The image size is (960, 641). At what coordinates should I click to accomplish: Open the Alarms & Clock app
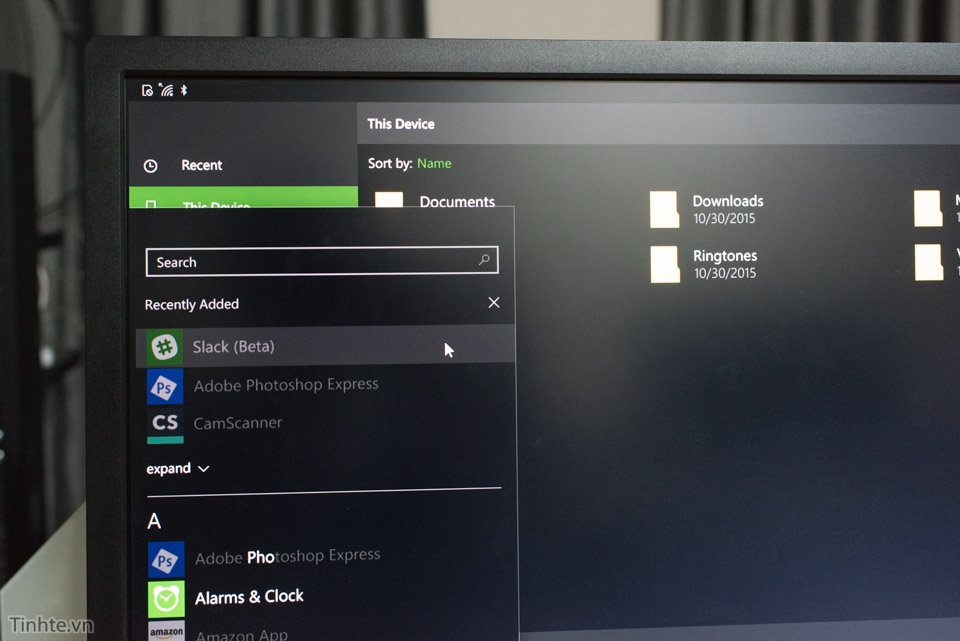click(x=249, y=597)
